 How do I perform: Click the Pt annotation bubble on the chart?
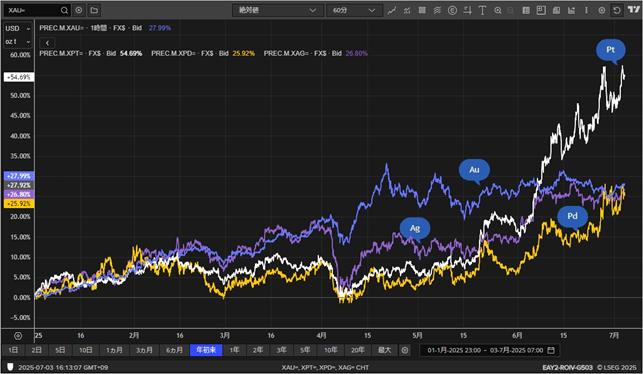coord(611,50)
